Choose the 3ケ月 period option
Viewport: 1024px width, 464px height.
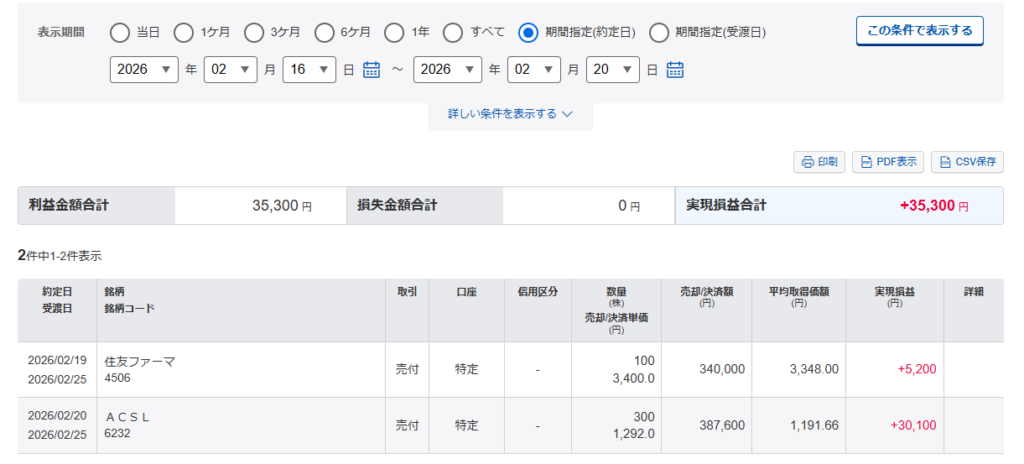(x=255, y=32)
